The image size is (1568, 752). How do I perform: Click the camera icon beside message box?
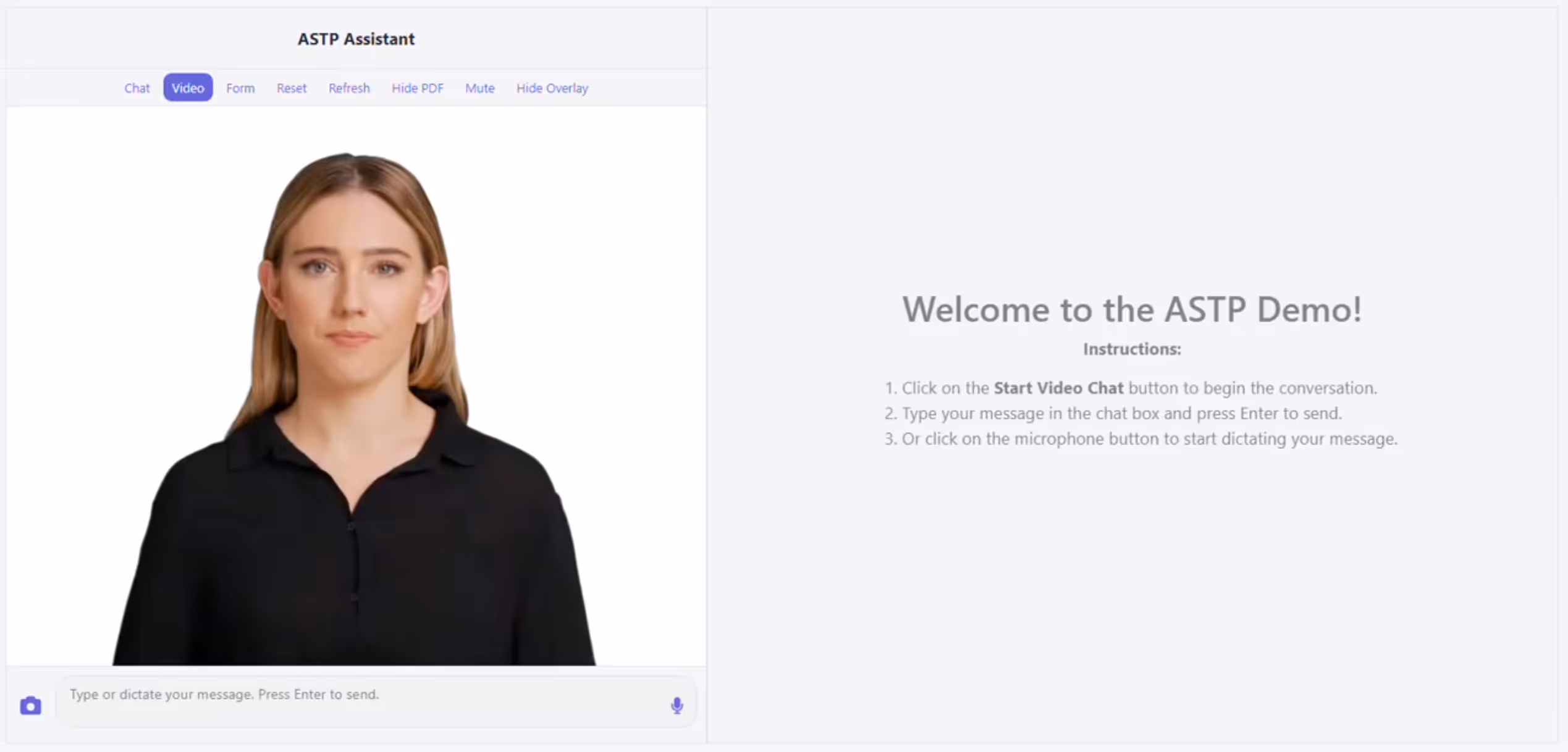click(30, 705)
